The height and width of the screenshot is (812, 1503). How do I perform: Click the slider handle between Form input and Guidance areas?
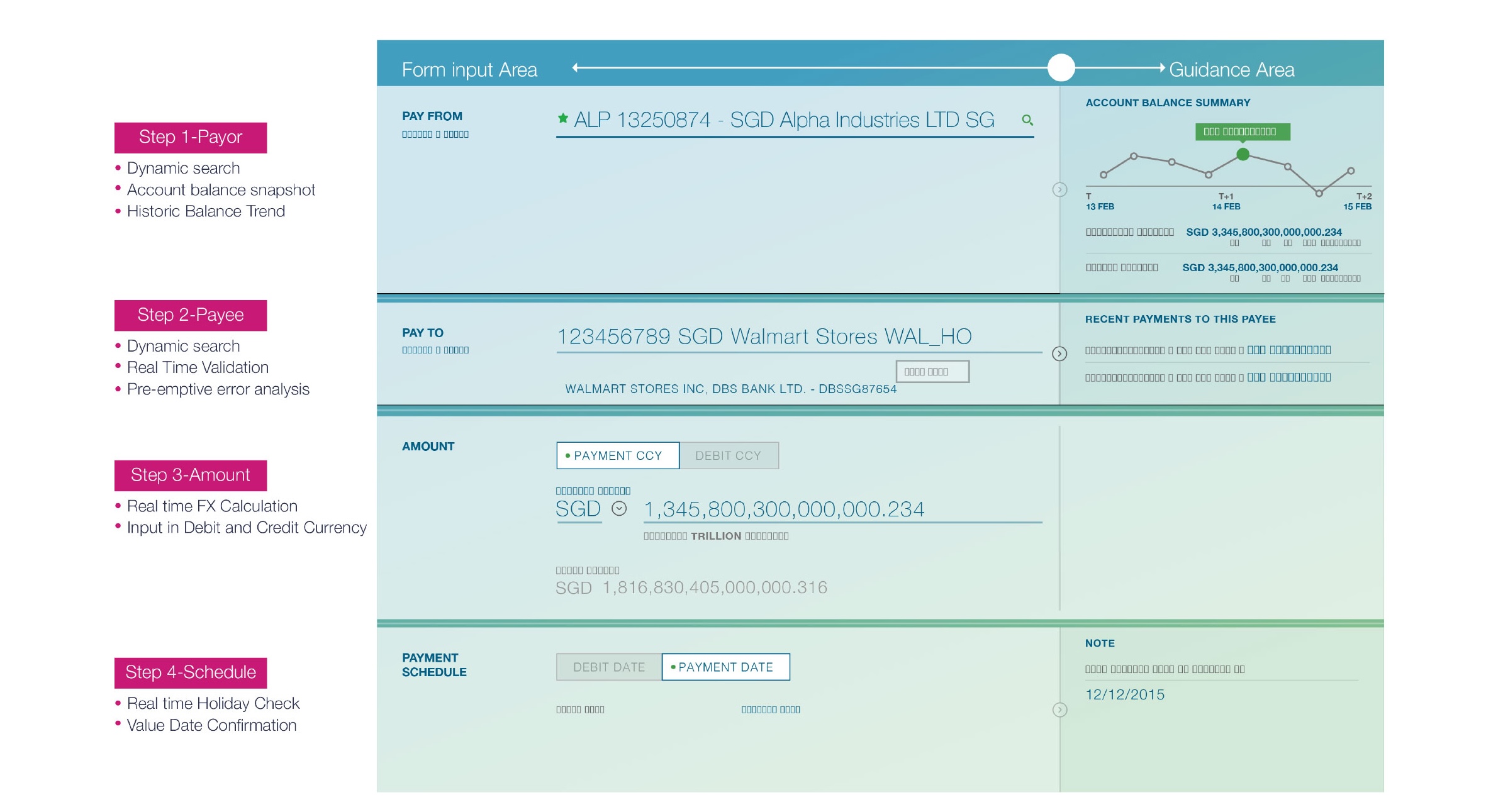pyautogui.click(x=1061, y=68)
